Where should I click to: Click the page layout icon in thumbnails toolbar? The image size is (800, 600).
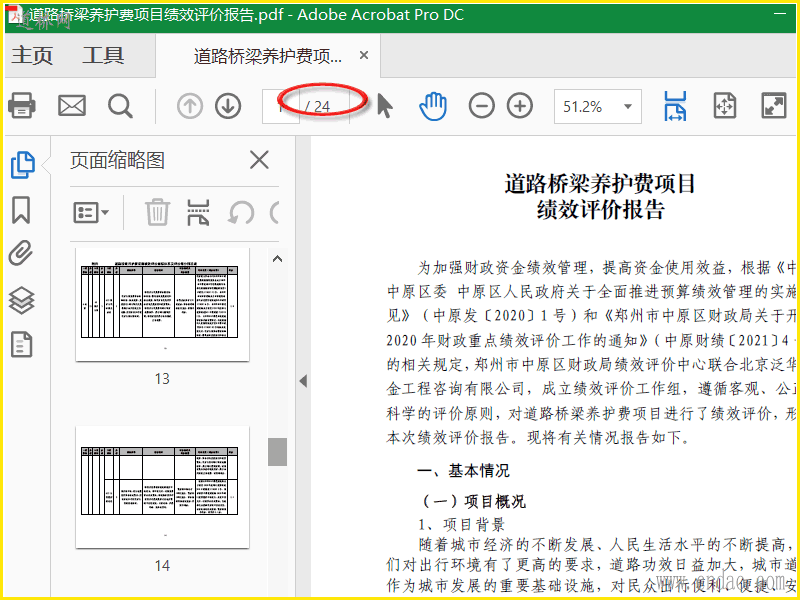click(198, 212)
